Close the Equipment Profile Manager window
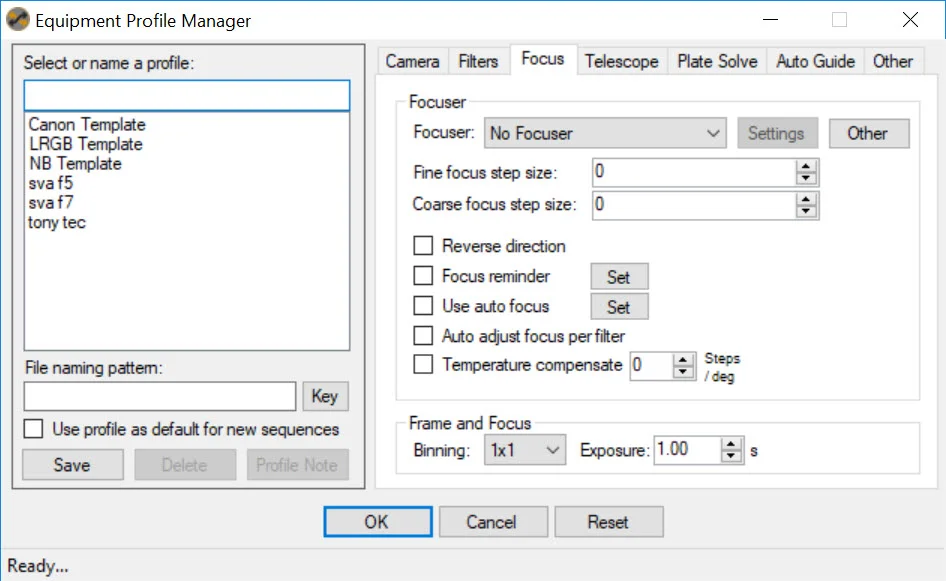 point(910,20)
